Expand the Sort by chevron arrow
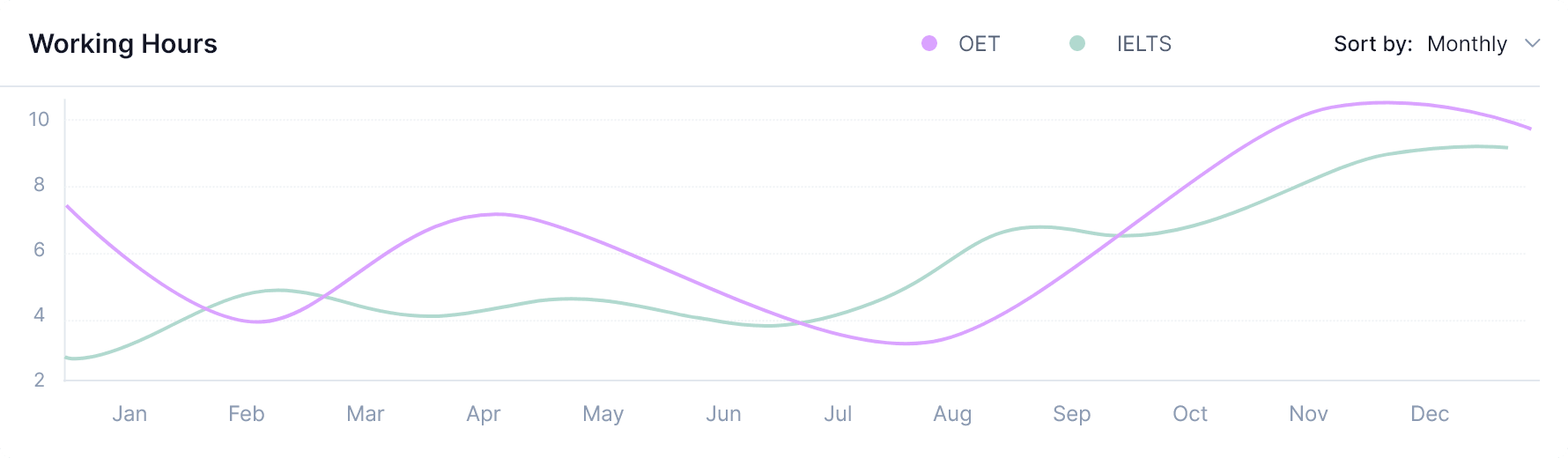This screenshot has height=458, width=1568. pos(1533,44)
